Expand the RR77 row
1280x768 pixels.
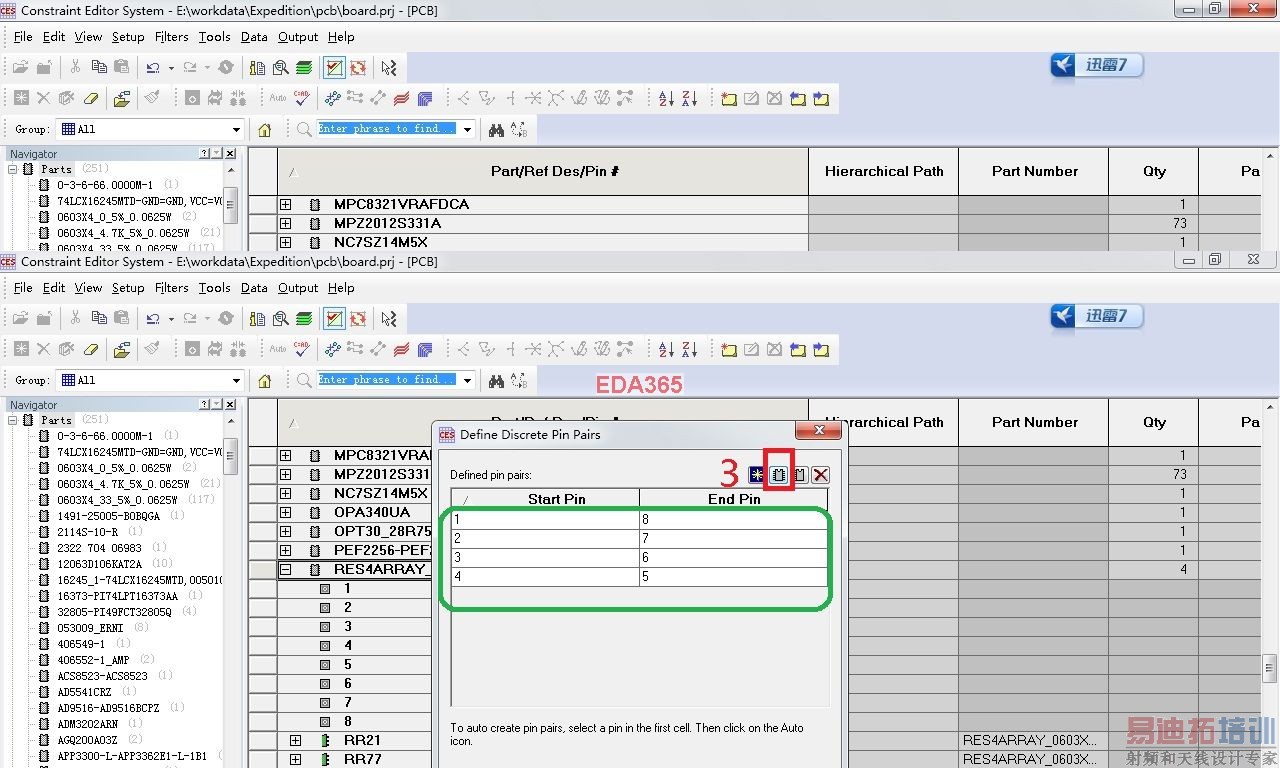click(295, 759)
